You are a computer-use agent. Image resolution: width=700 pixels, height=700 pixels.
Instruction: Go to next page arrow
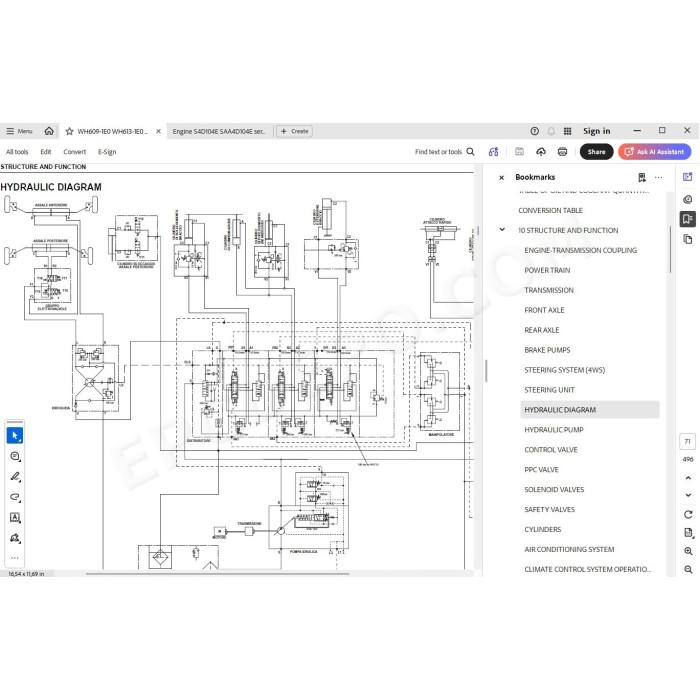688,495
